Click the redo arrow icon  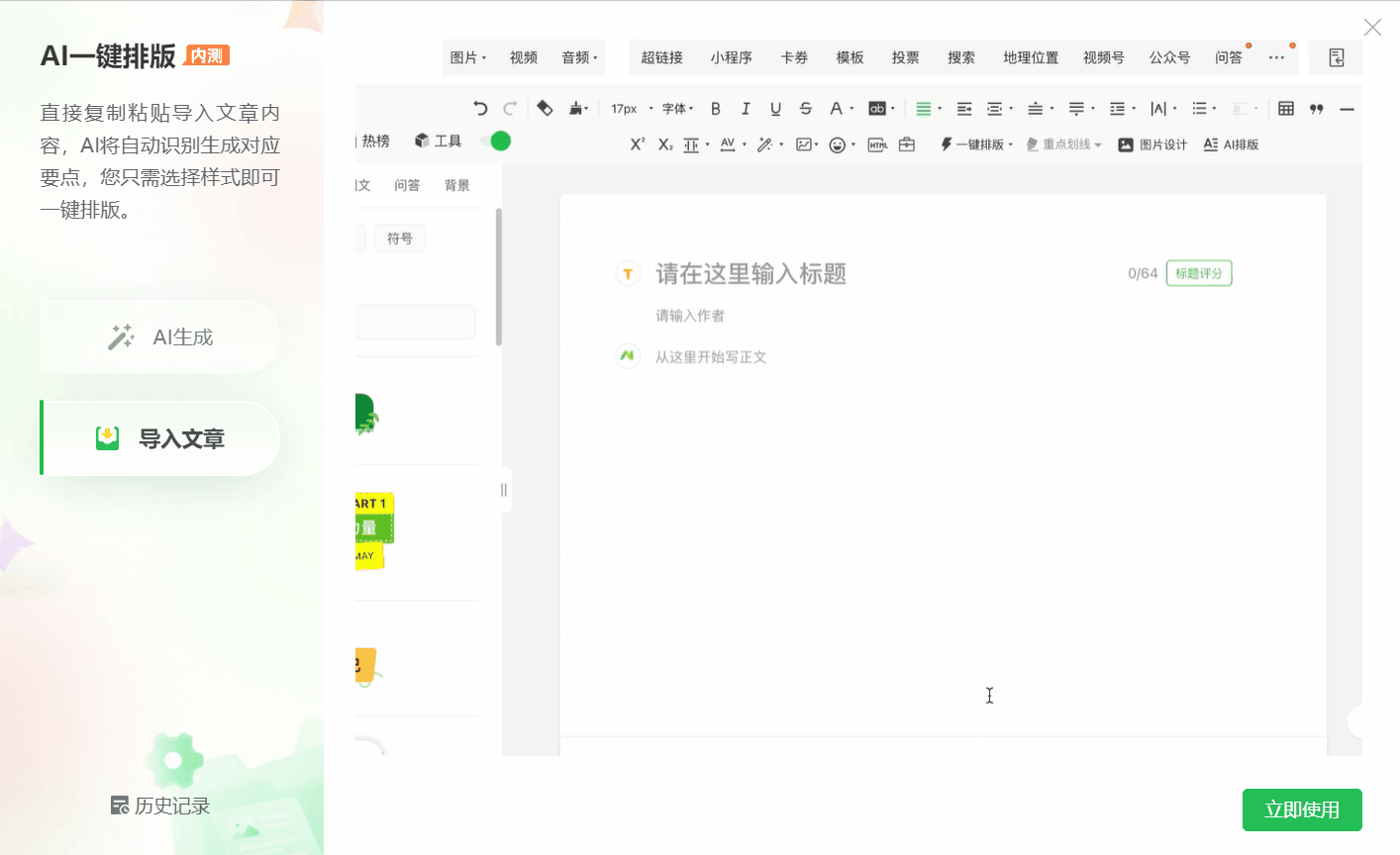coord(510,109)
